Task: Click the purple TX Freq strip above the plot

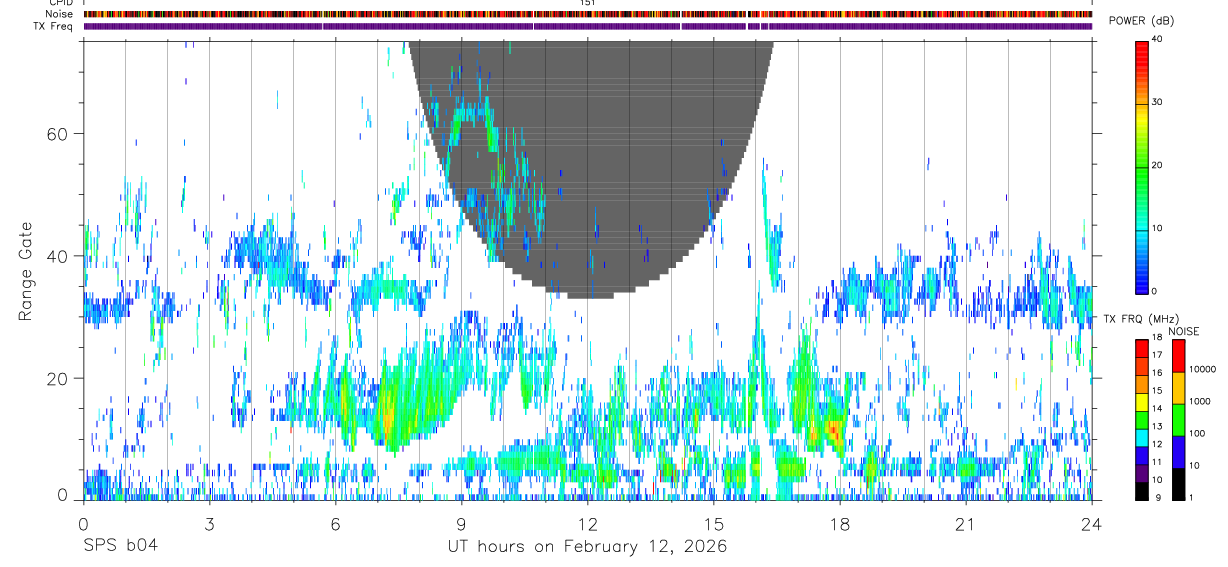Action: click(587, 26)
